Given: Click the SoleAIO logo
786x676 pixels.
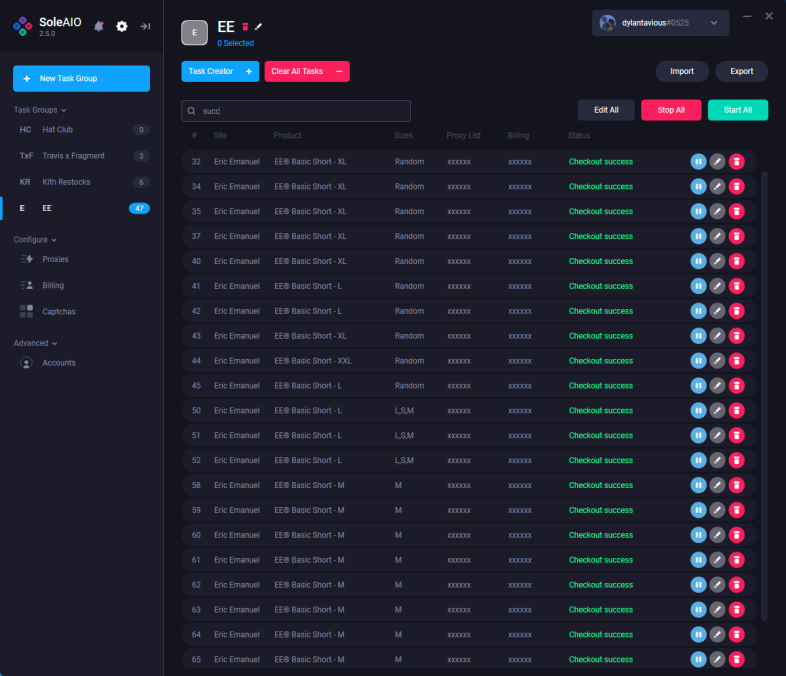Looking at the screenshot, I should (x=23, y=26).
